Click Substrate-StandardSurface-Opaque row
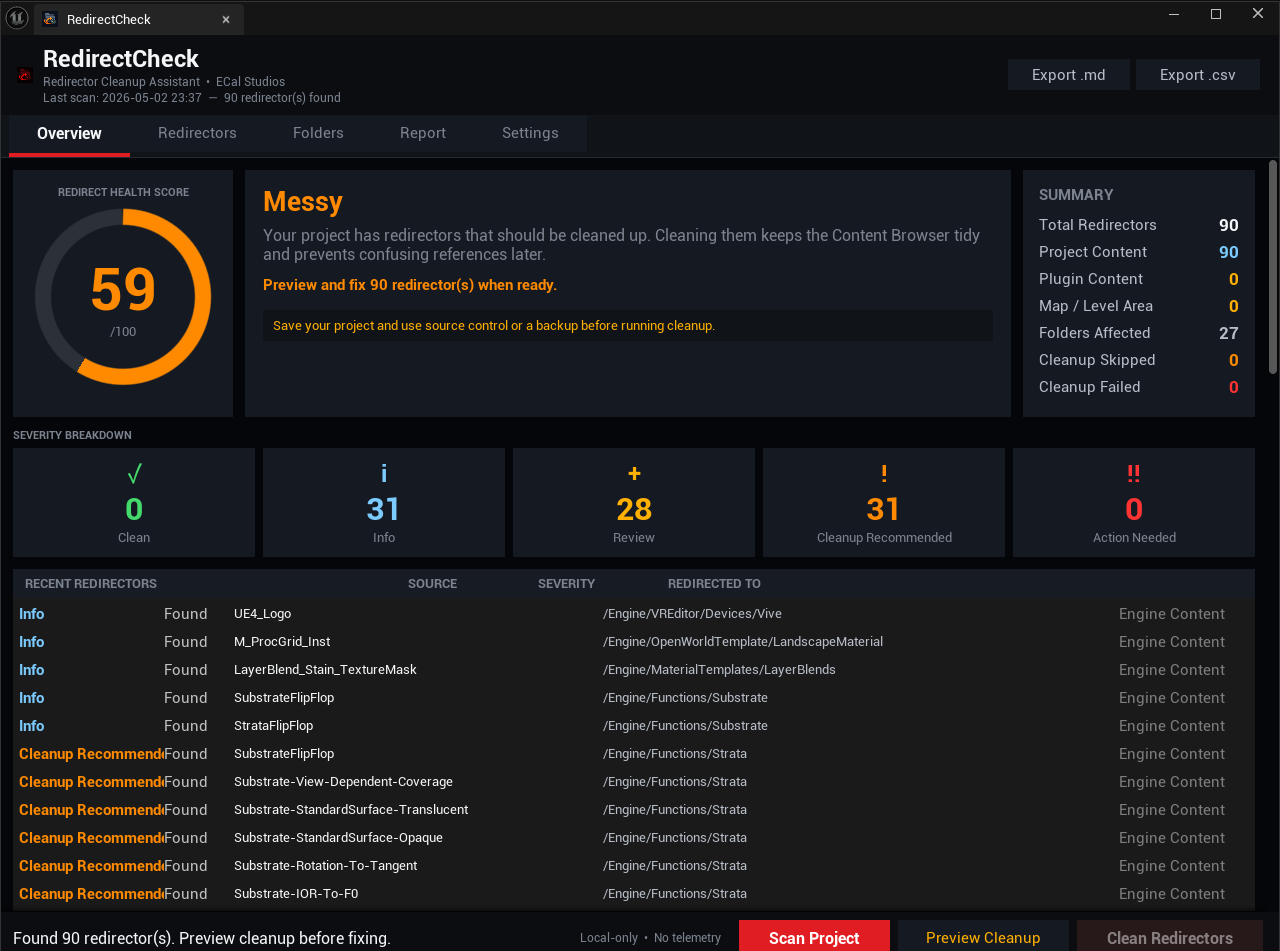 634,838
